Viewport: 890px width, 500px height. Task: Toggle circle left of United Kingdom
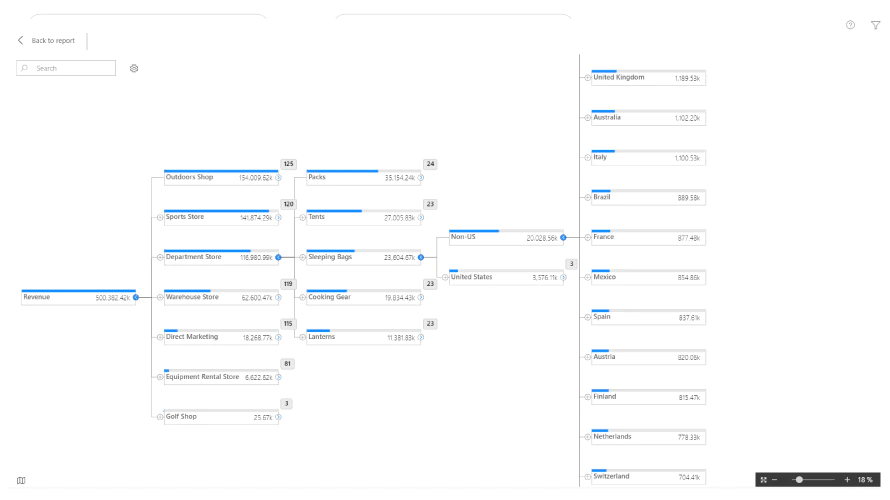(x=587, y=78)
